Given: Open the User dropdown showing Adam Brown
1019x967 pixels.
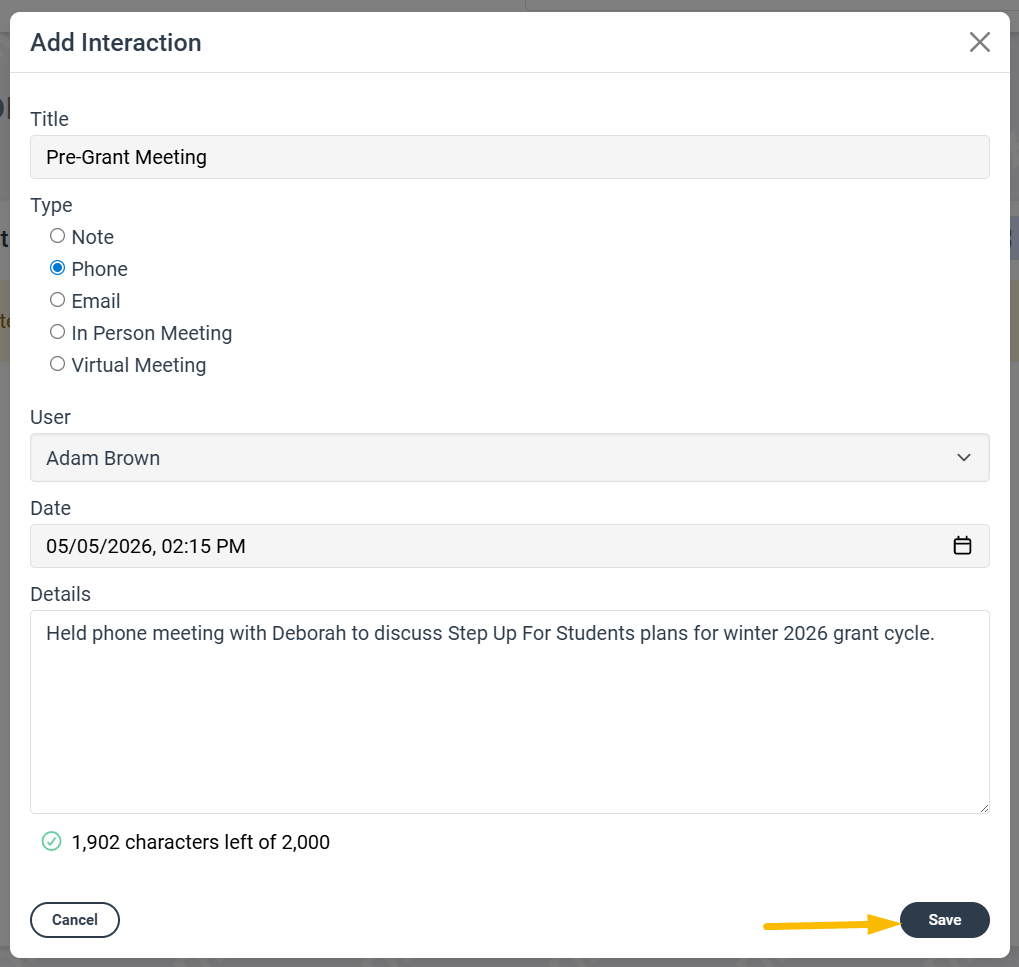Looking at the screenshot, I should tap(510, 458).
